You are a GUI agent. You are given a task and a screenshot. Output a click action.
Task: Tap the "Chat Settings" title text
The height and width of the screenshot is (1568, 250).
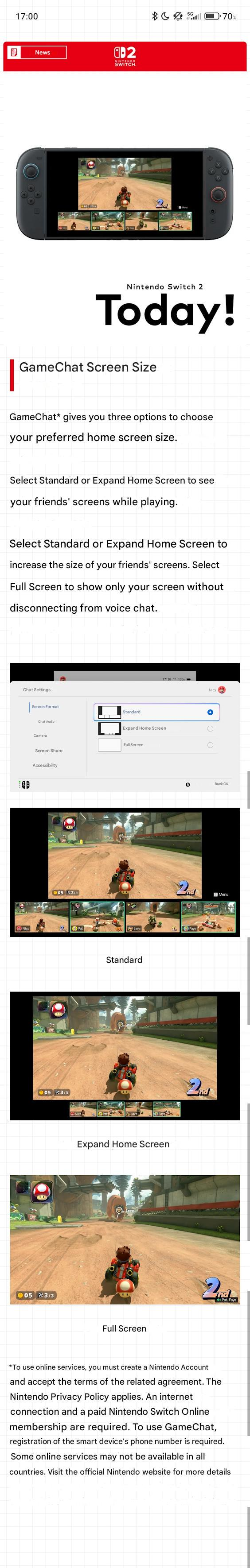click(x=37, y=689)
